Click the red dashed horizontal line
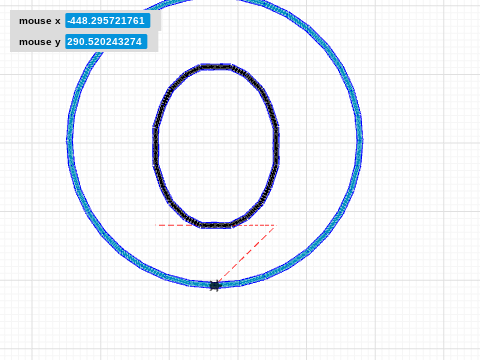Image resolution: width=480 pixels, height=360 pixels. pos(216,225)
